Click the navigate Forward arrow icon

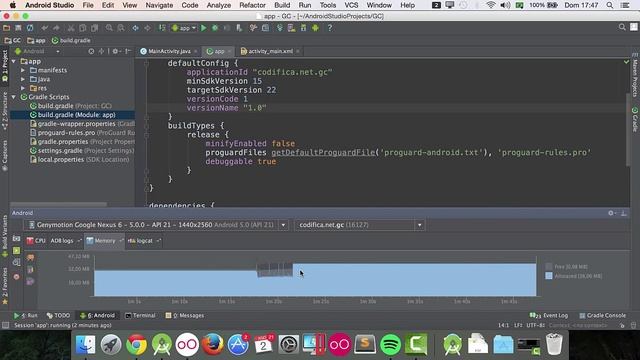coord(147,28)
